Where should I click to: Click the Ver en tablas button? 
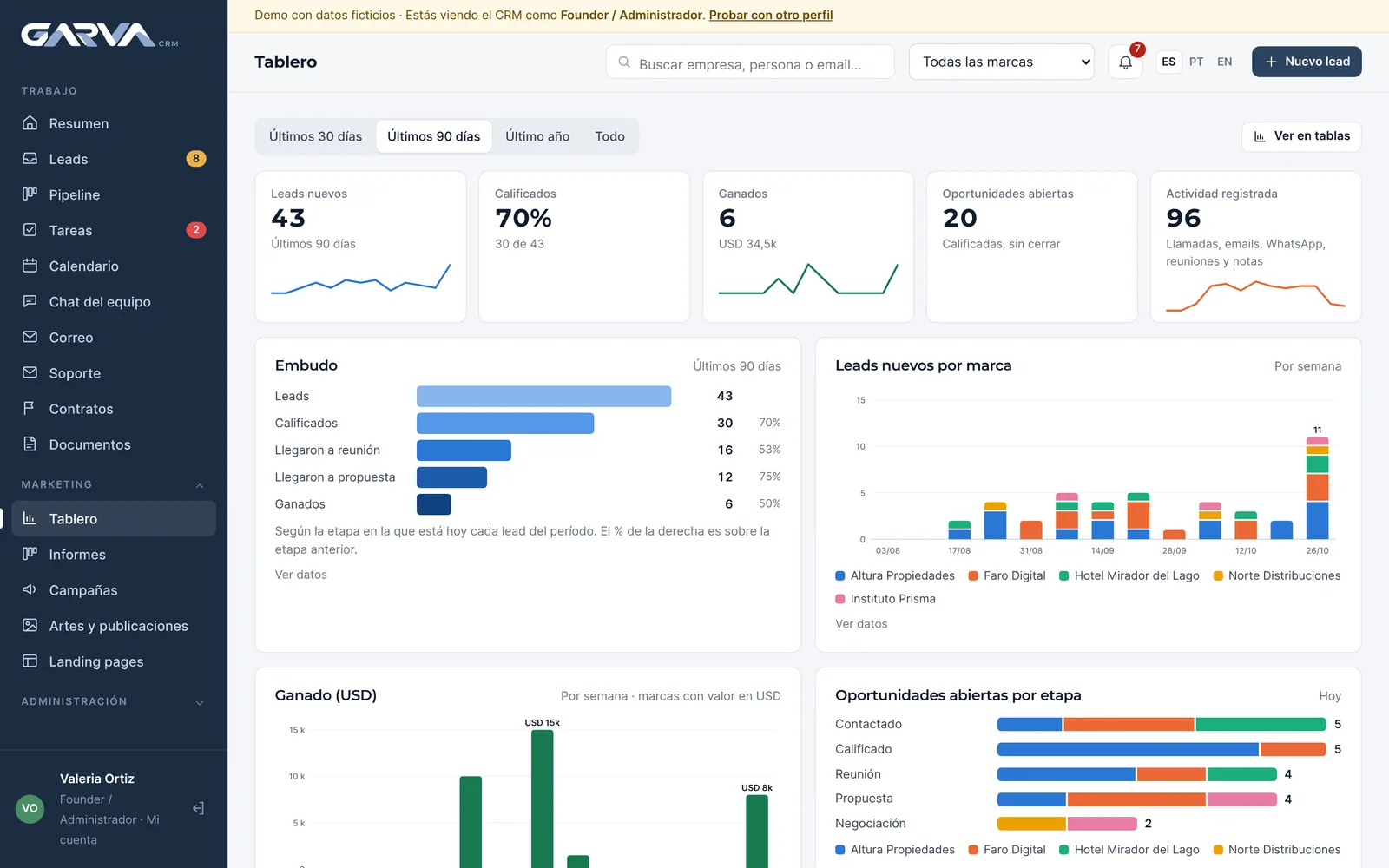point(1301,136)
